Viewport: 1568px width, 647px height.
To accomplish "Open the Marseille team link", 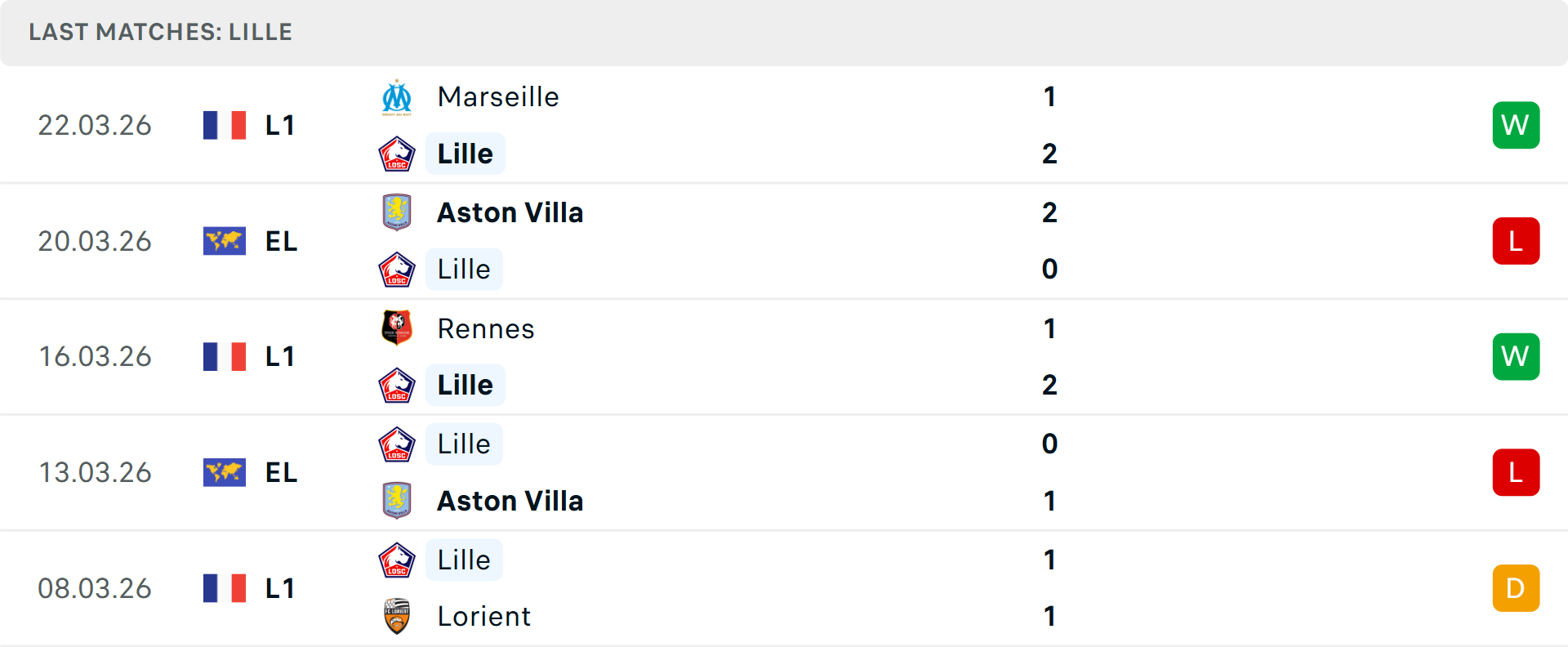I will coord(498,97).
